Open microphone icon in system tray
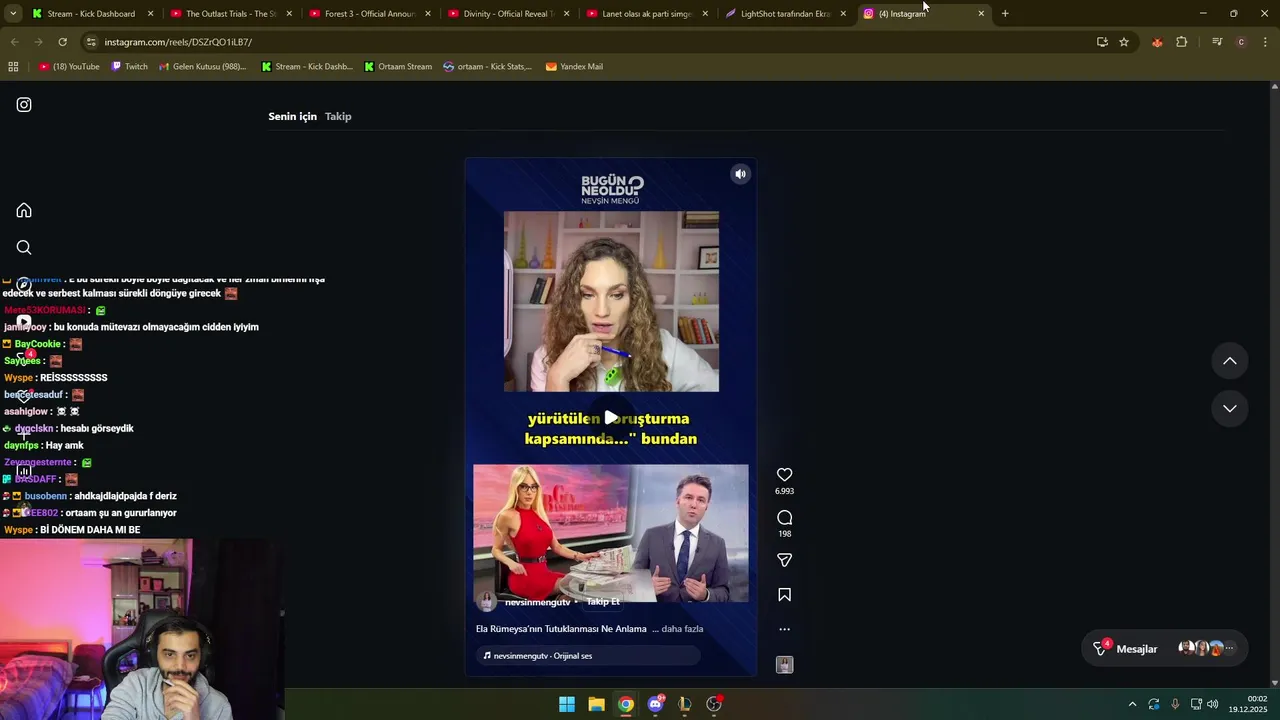Screen dimensions: 1280x720 1175,704
